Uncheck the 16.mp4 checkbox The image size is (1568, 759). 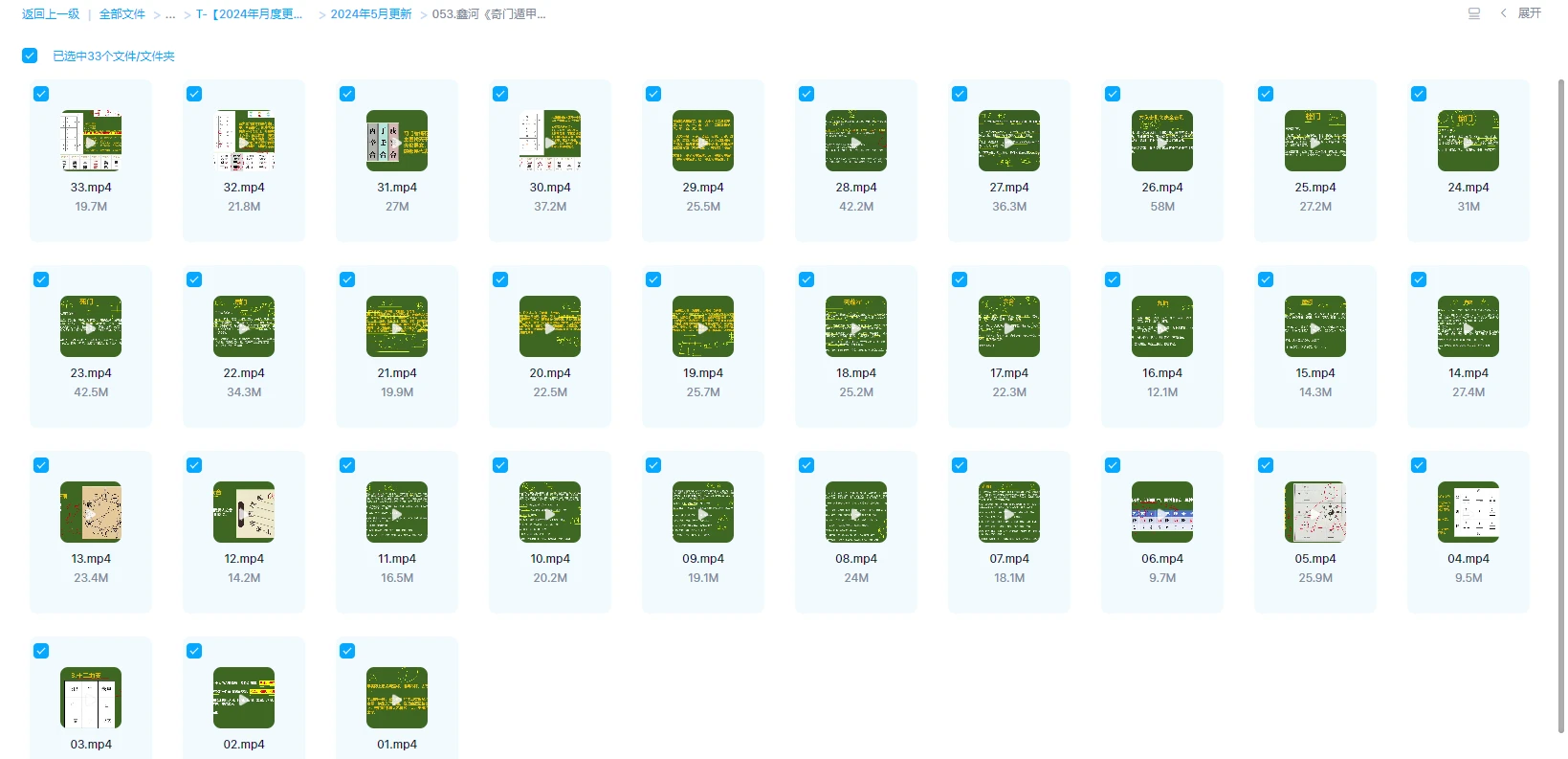click(x=1113, y=279)
